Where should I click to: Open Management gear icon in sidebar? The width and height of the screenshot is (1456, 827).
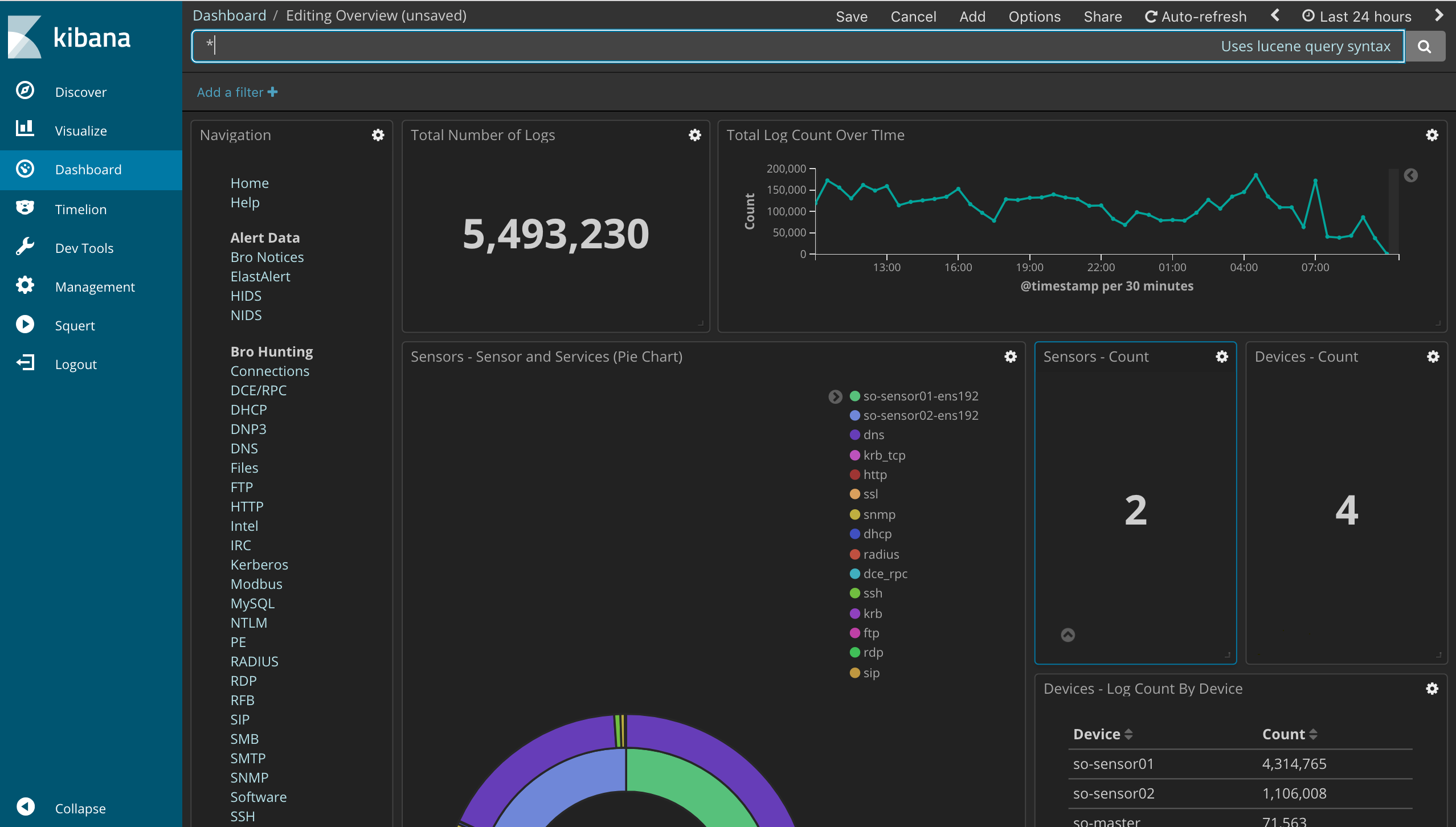(25, 285)
